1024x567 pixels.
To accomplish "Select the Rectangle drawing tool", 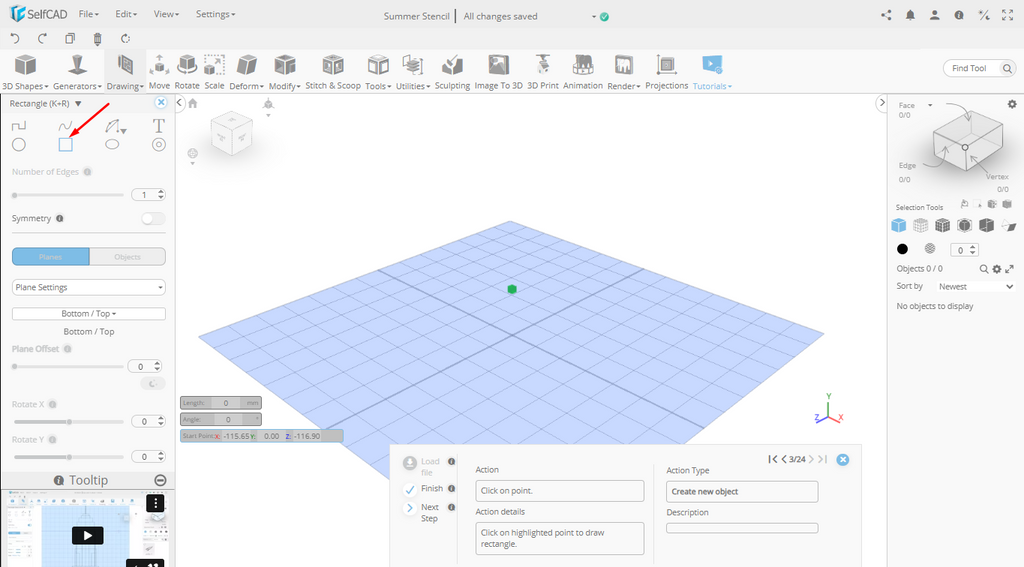I will 66,145.
